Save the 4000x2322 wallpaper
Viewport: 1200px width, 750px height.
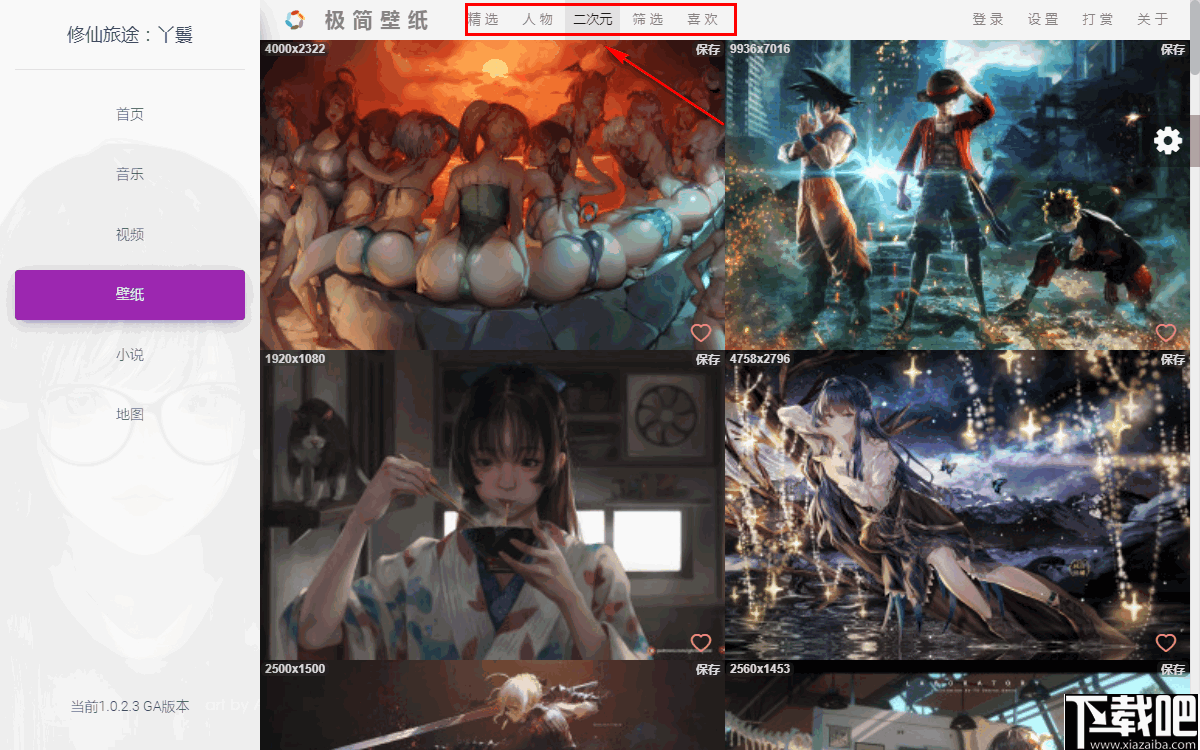coord(708,49)
